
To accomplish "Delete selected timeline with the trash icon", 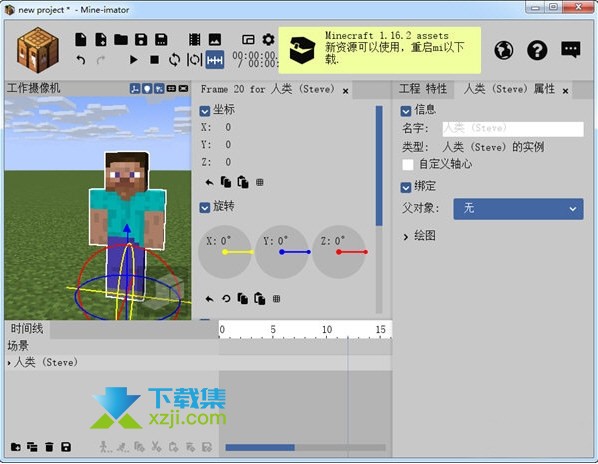I will point(49,447).
